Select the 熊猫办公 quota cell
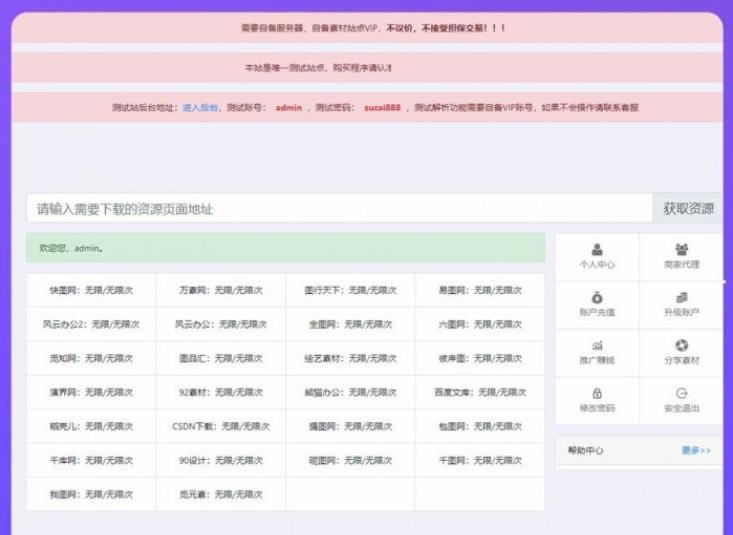Screen dimensions: 733x535 coord(350,392)
